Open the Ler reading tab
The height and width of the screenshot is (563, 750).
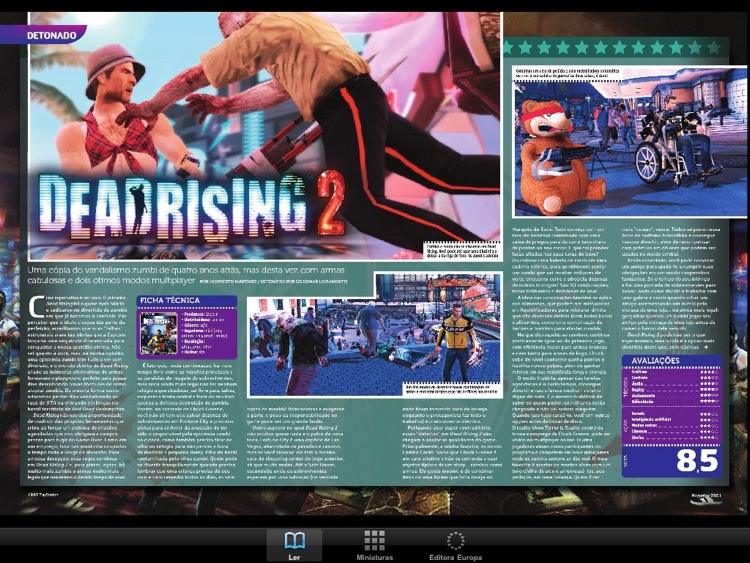(294, 545)
